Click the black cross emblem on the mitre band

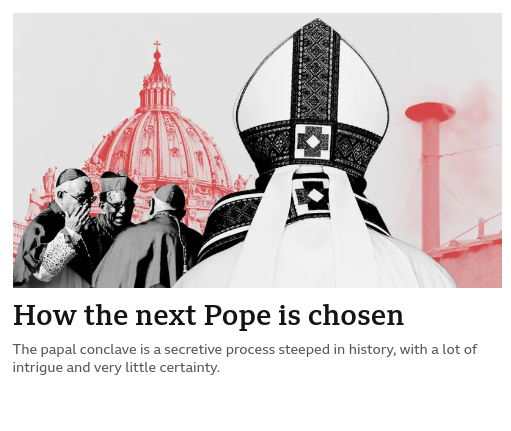313,142
